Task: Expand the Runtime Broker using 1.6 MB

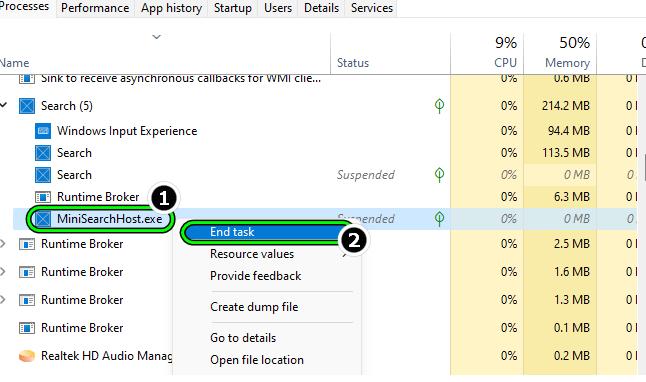Action: coord(3,272)
